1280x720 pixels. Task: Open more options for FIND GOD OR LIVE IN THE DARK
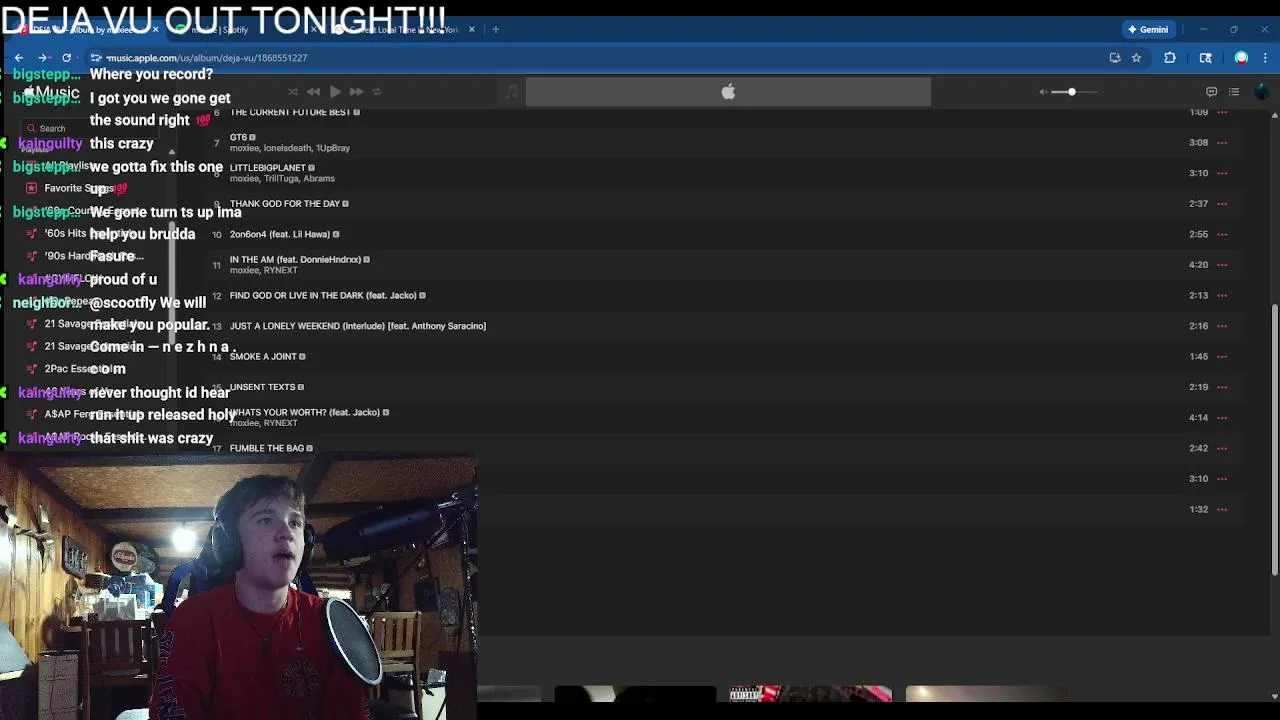(1222, 295)
